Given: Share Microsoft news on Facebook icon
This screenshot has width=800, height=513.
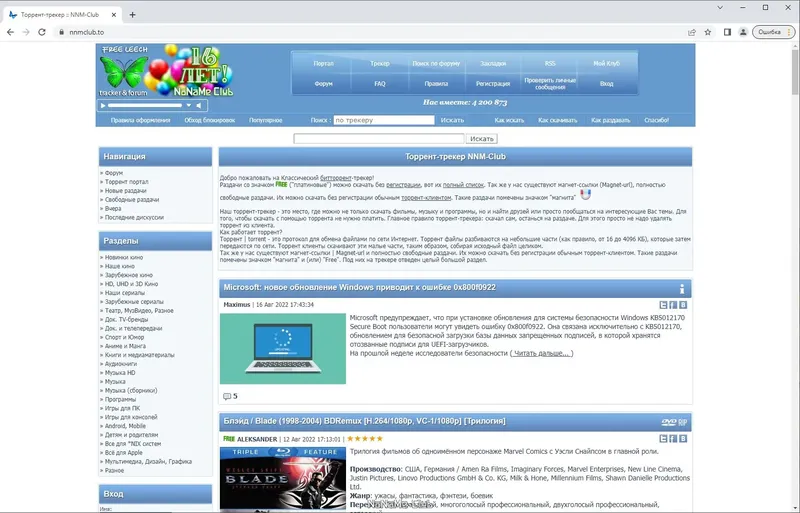Looking at the screenshot, I should pyautogui.click(x=673, y=305).
